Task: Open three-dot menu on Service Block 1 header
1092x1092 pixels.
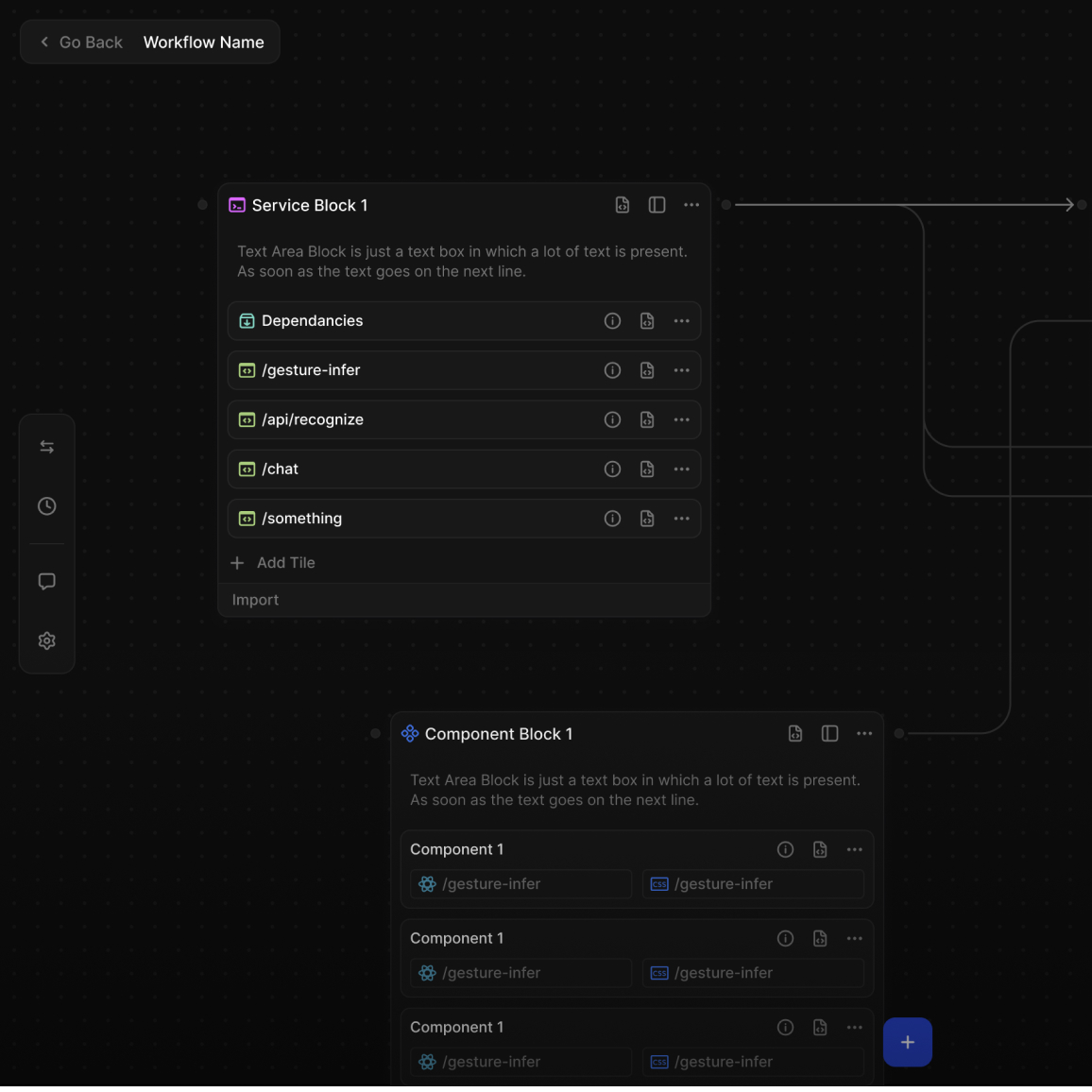Action: (x=691, y=205)
